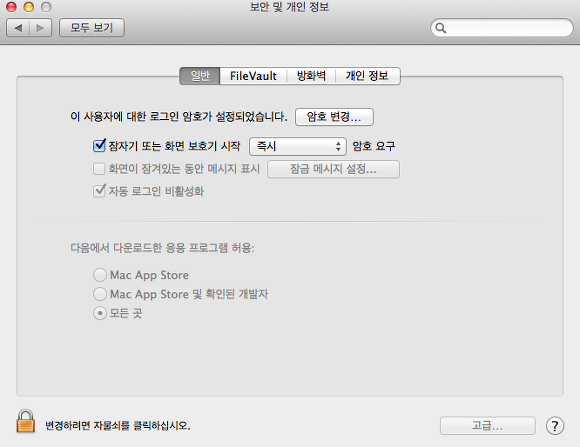Click the padlock icon to unlock changes

point(26,421)
